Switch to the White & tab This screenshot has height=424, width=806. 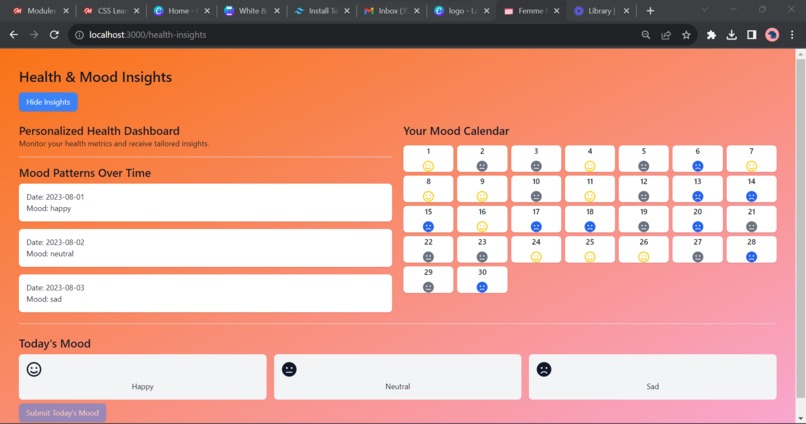251,11
